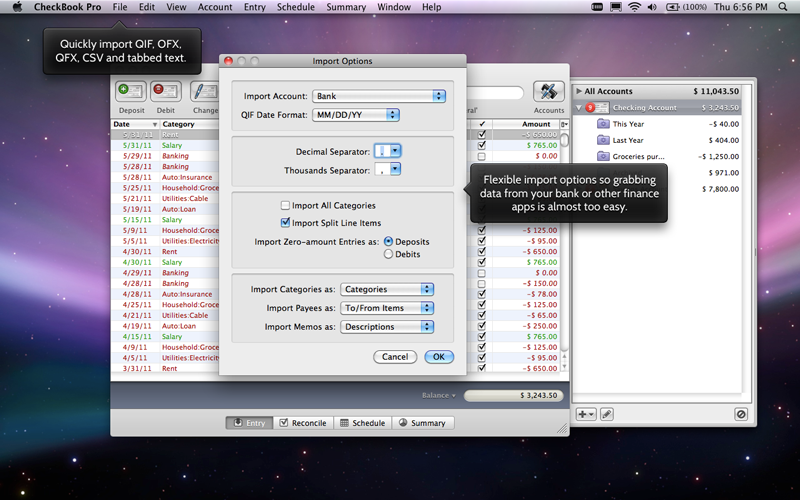Sort by the Category column header
The height and width of the screenshot is (500, 800).
tap(189, 124)
